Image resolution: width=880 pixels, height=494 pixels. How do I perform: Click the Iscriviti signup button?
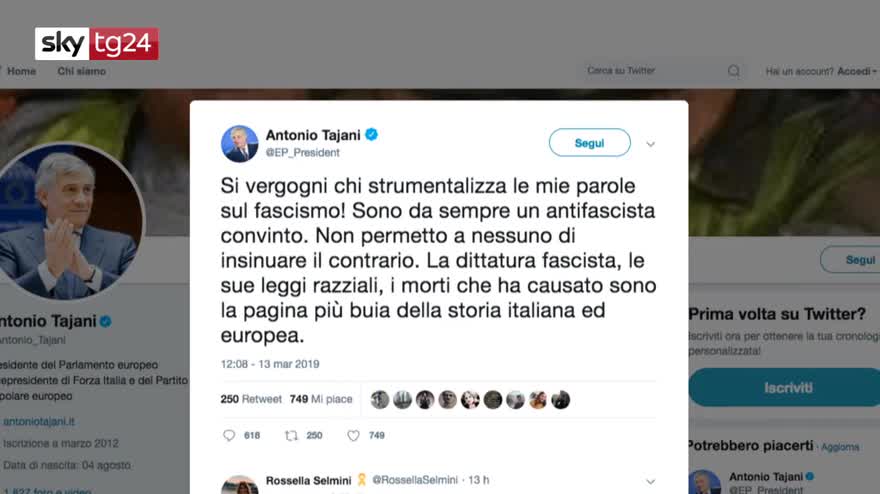786,387
